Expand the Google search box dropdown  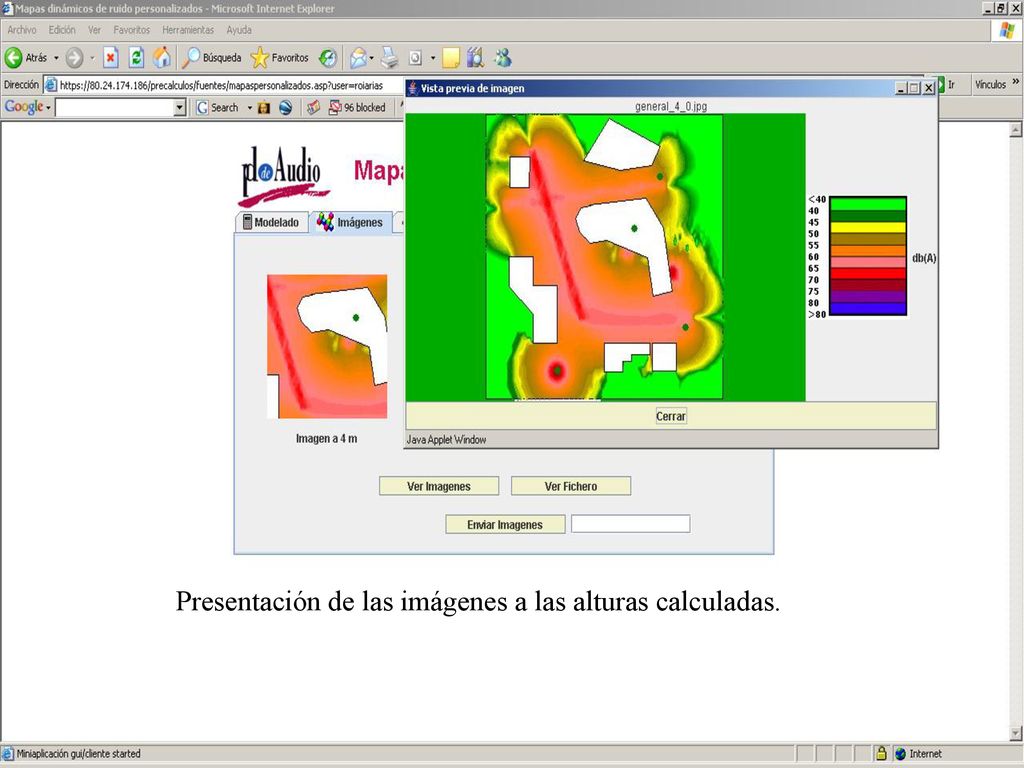180,108
